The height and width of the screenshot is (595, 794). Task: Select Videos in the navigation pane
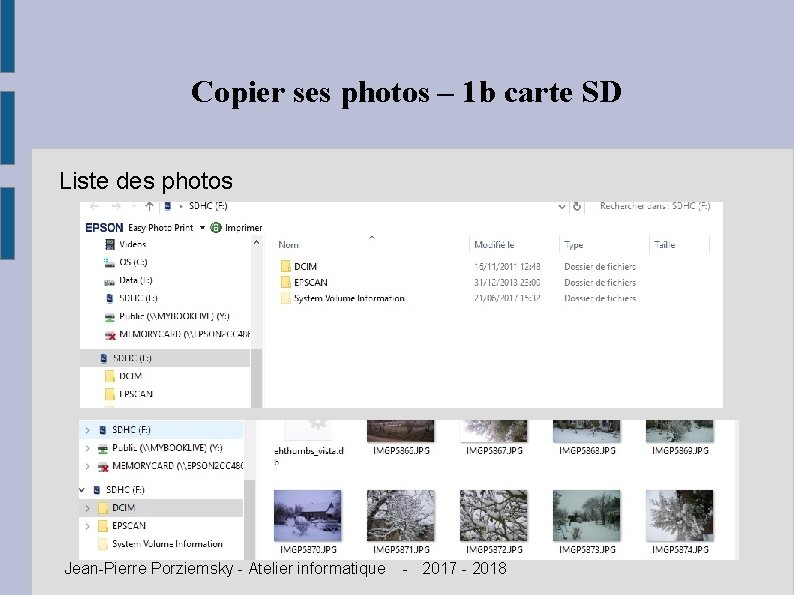pos(133,245)
